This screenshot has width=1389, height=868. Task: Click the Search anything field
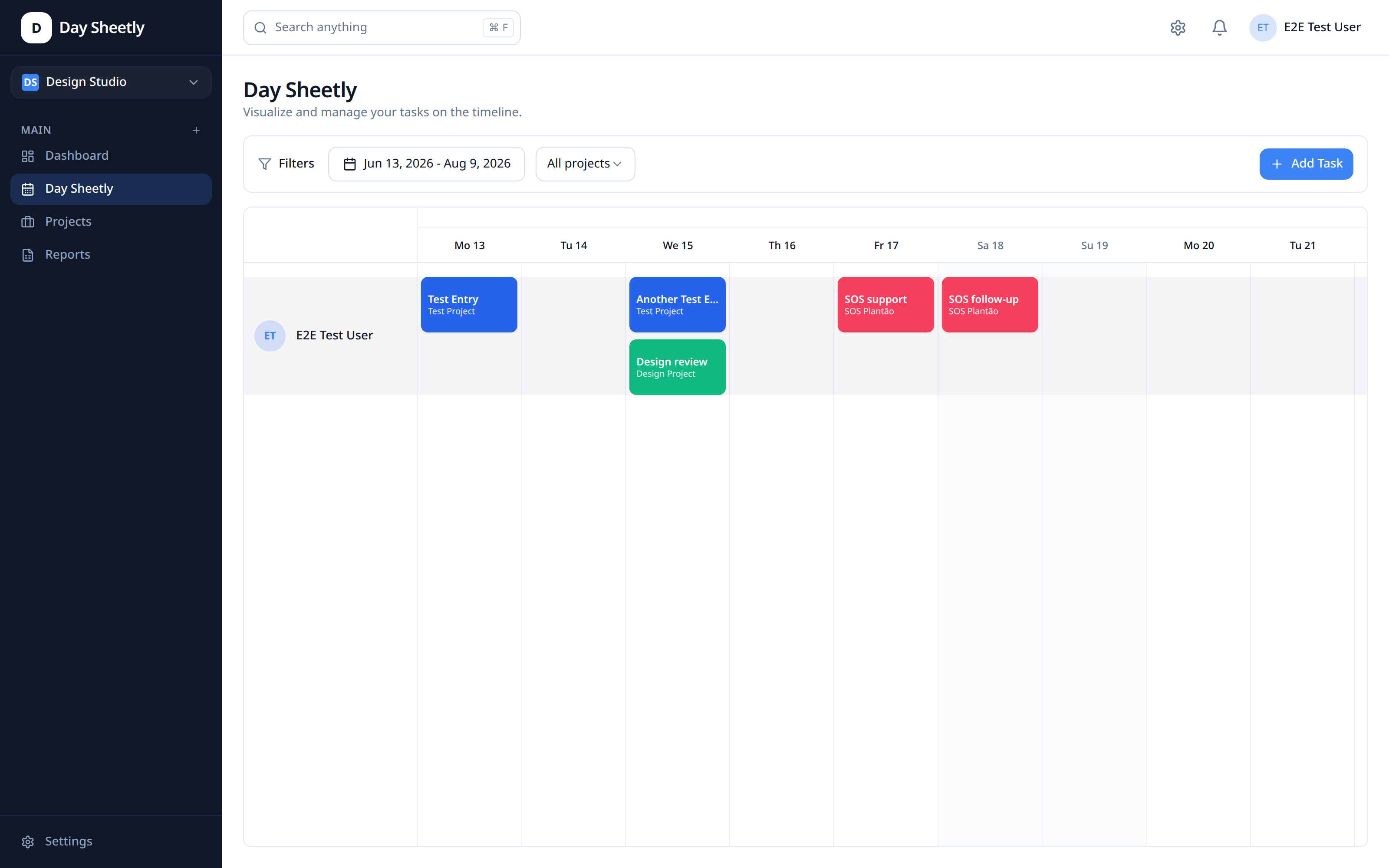[x=382, y=27]
